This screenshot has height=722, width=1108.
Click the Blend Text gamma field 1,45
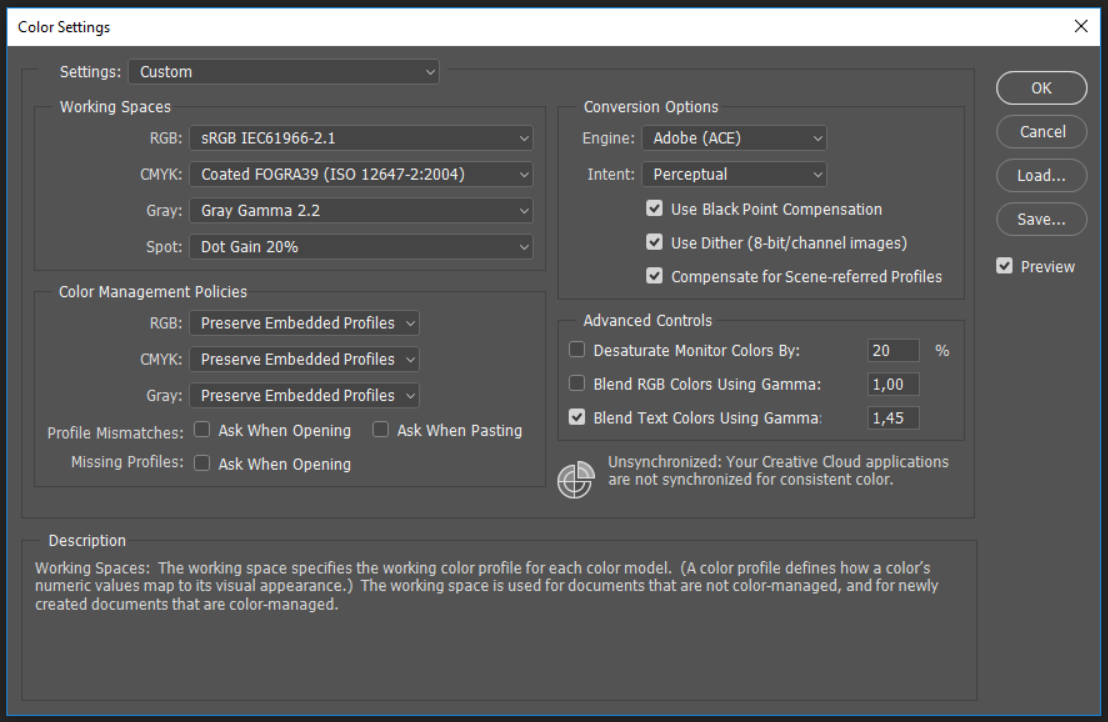893,418
